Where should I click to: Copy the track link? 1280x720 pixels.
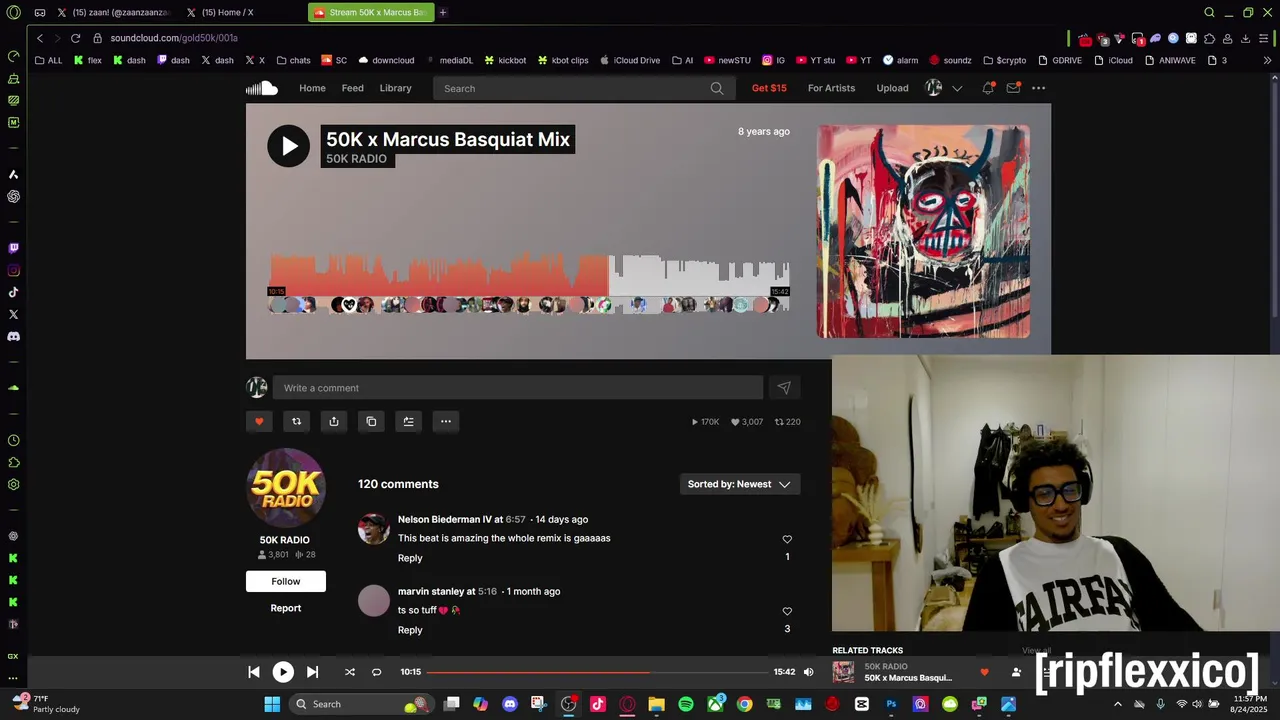tap(371, 421)
